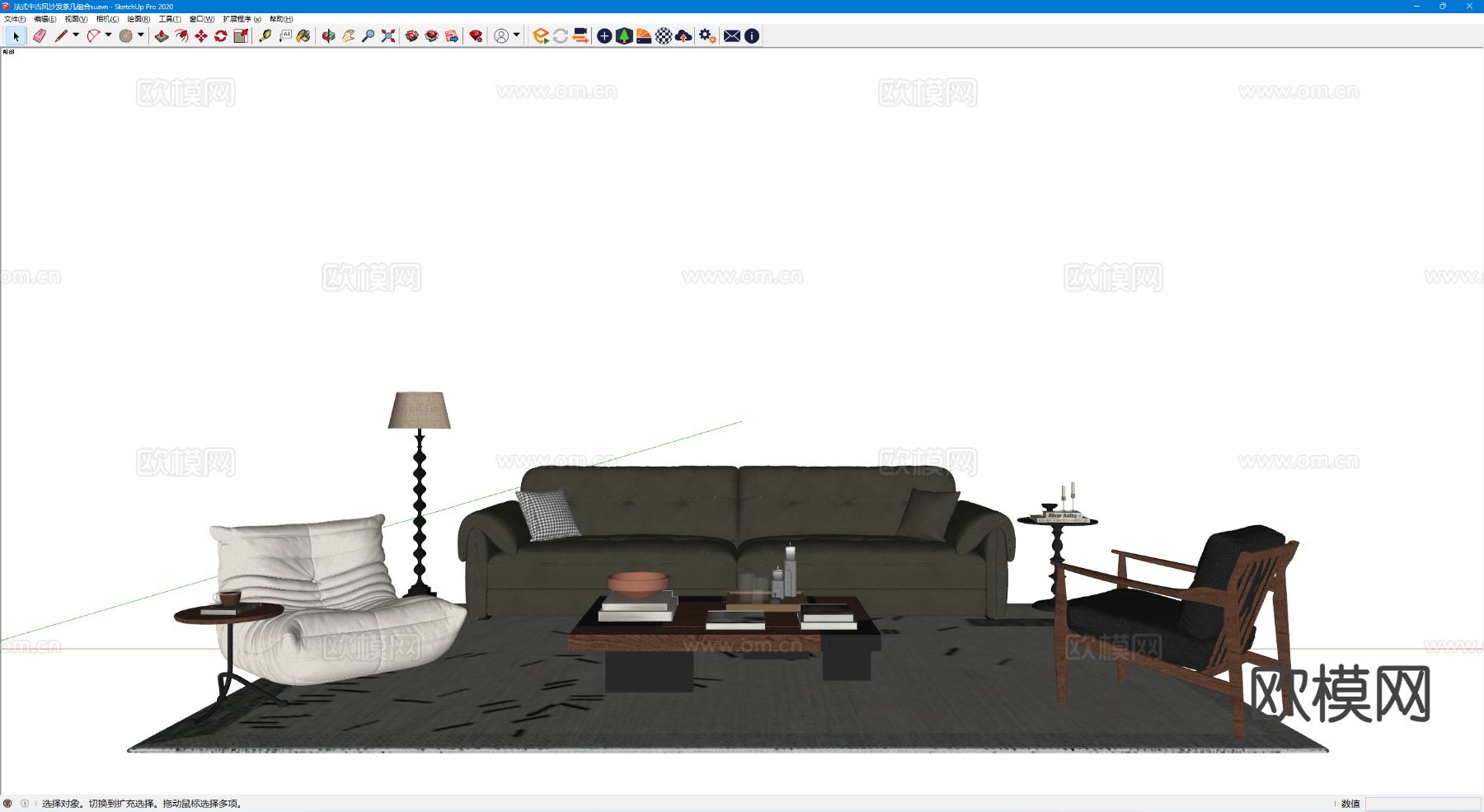Open the Enscape asset library tree icon
Screen dimensions: 1484x812
point(624,35)
